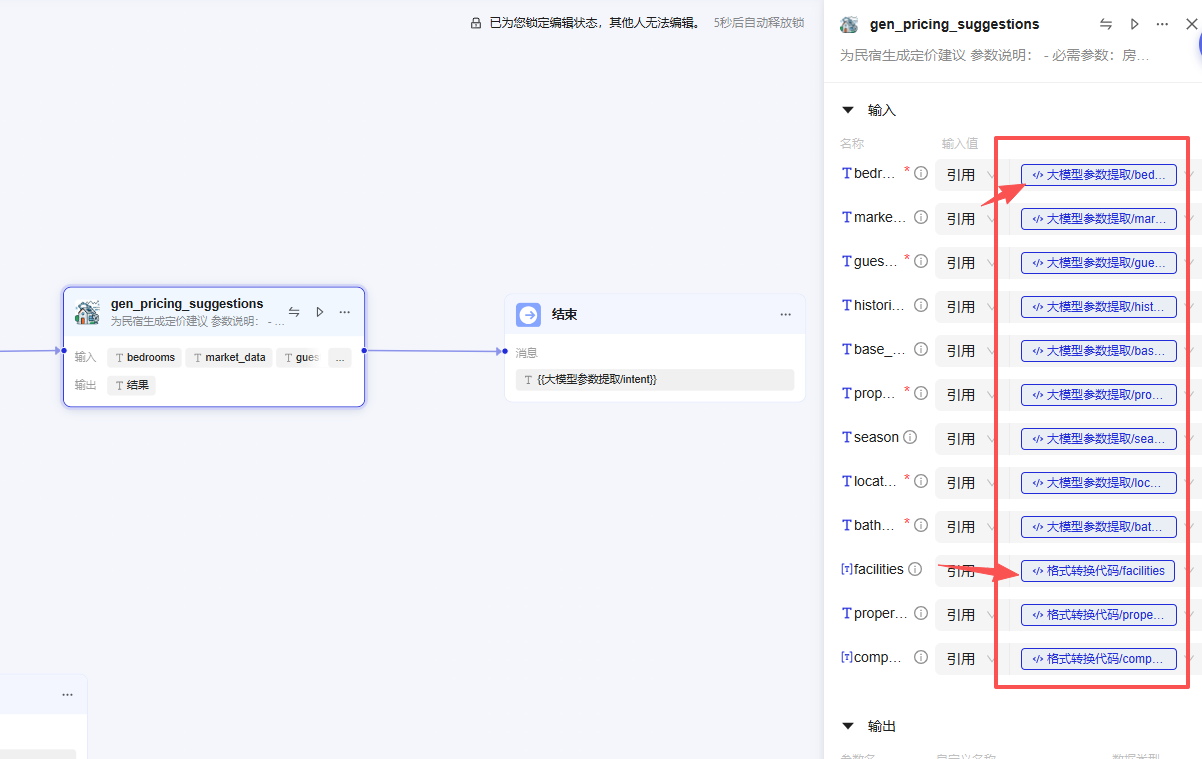Select reference value 大模型参数提取/loc…
Viewport: 1202px width, 759px height.
1098,483
